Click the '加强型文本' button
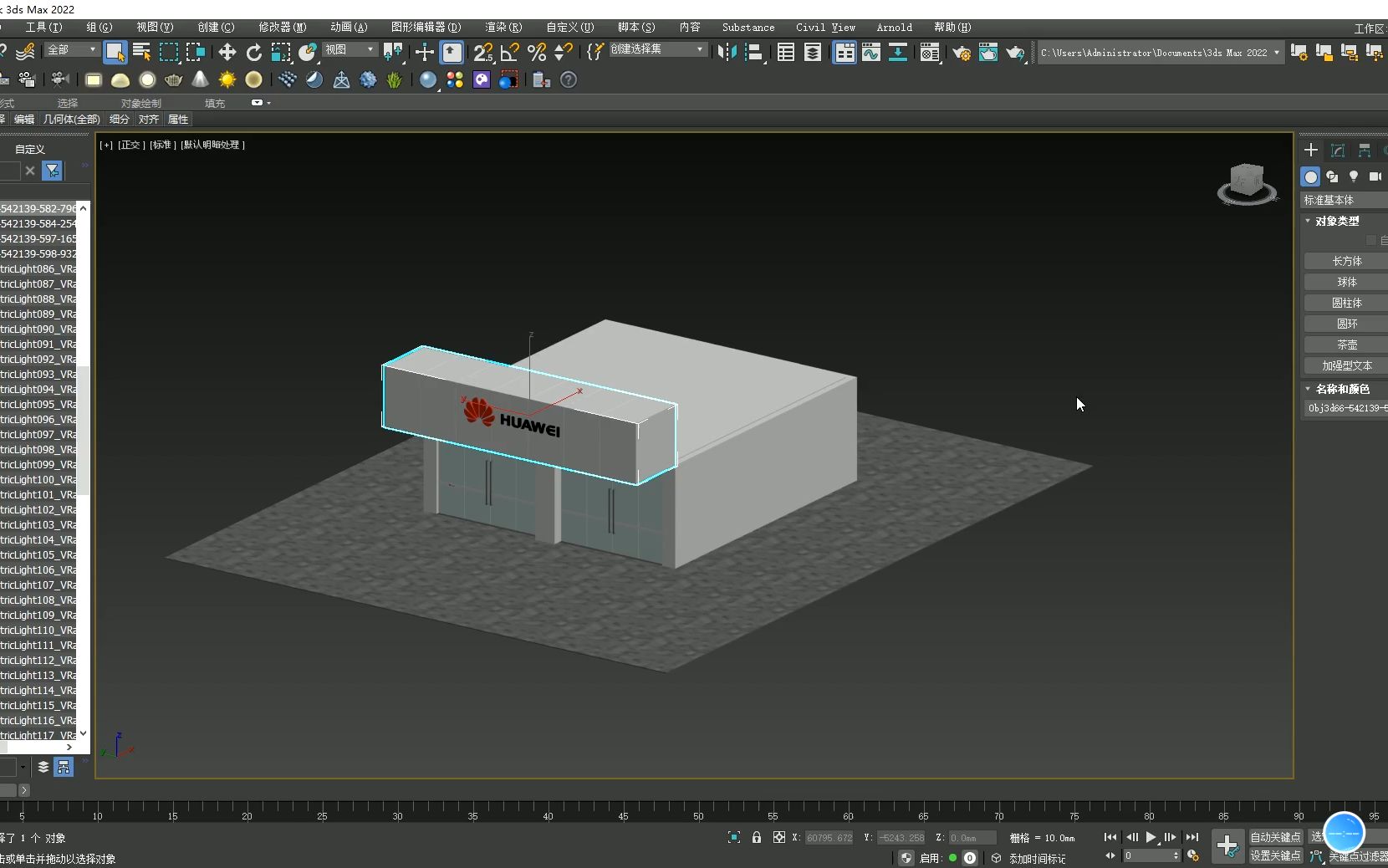This screenshot has height=868, width=1388. coord(1346,365)
